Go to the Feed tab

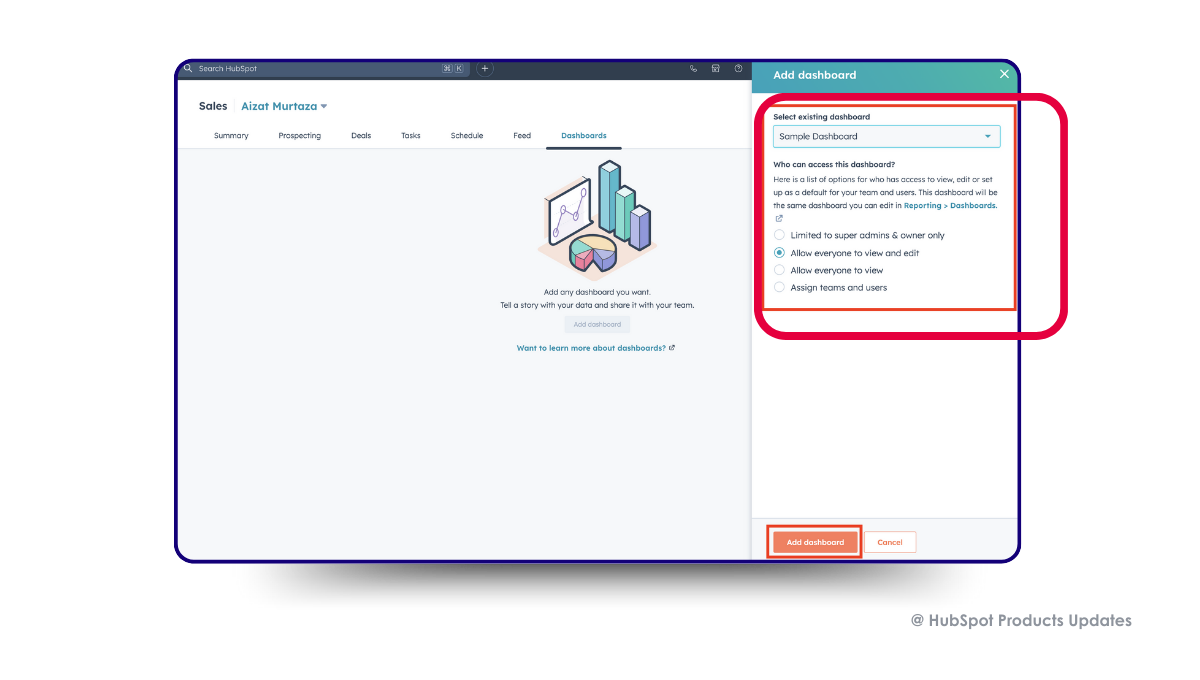(x=522, y=136)
